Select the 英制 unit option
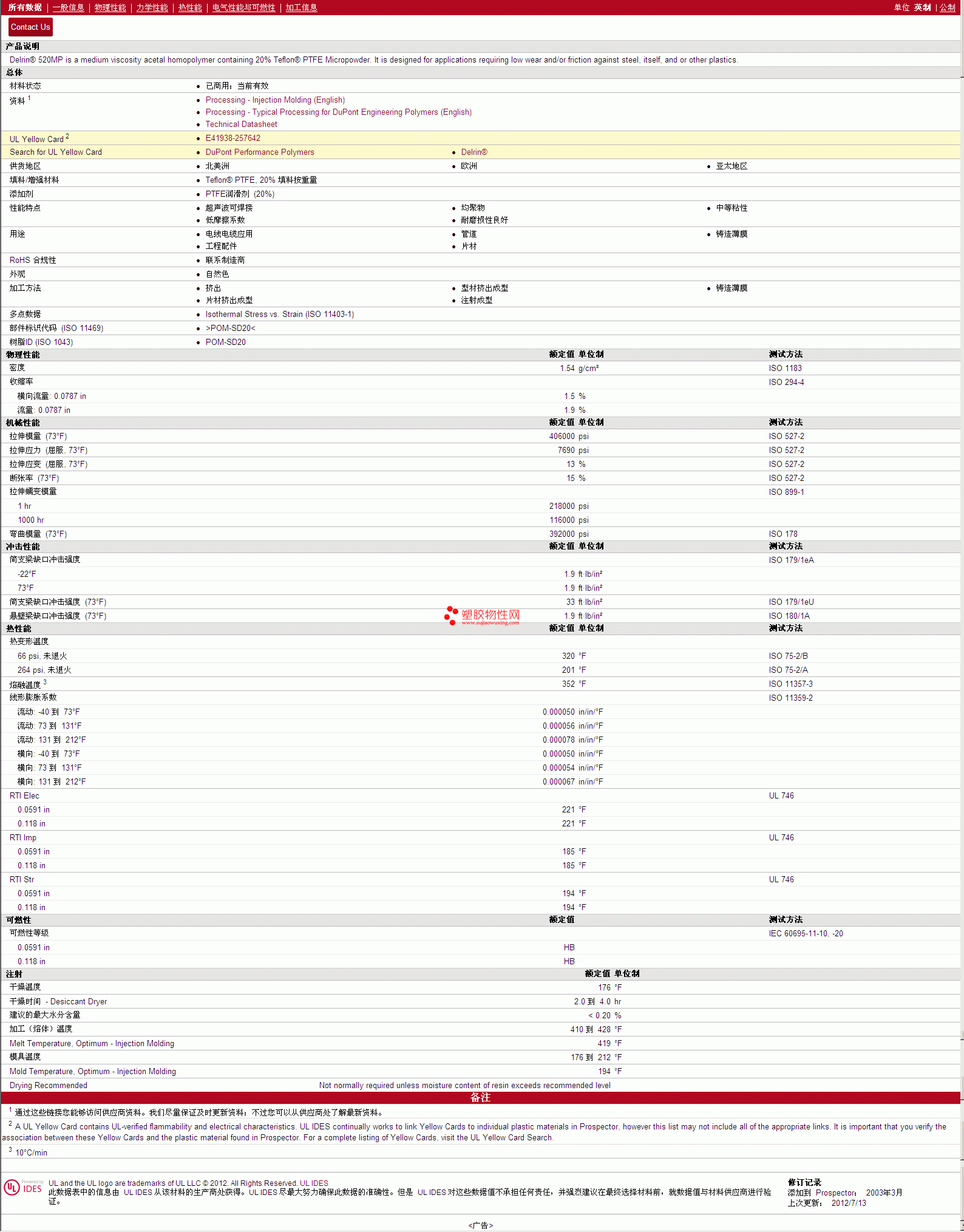Image resolution: width=964 pixels, height=1232 pixels. tap(922, 7)
